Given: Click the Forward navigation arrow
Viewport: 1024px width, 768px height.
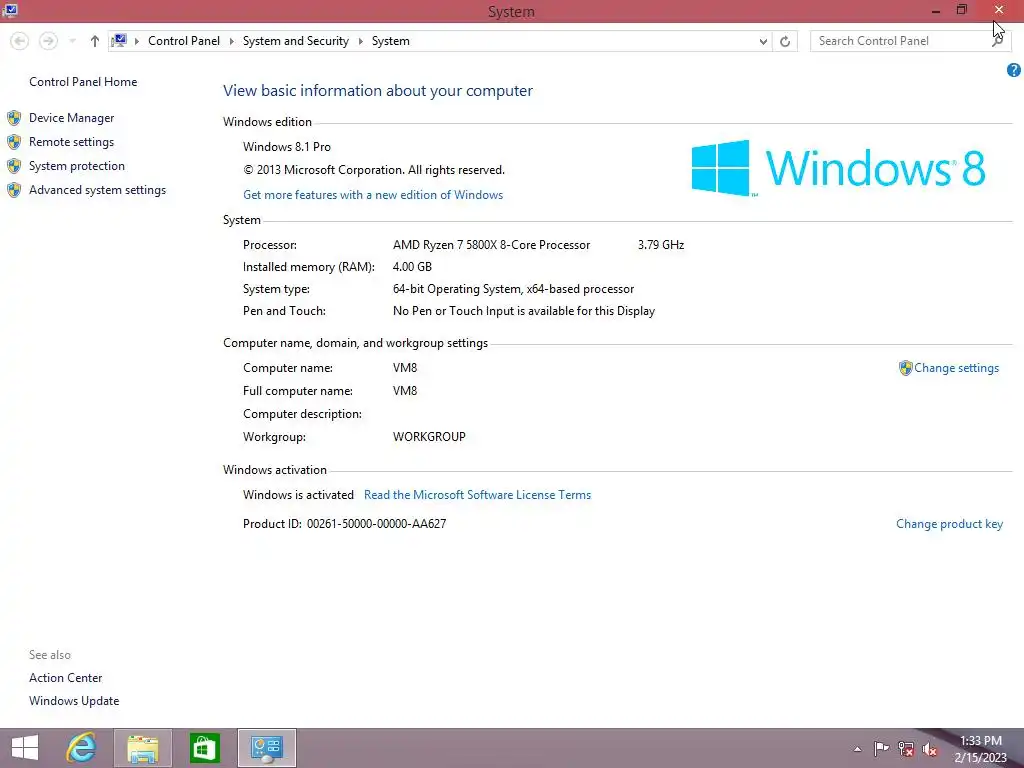Looking at the screenshot, I should tap(48, 41).
